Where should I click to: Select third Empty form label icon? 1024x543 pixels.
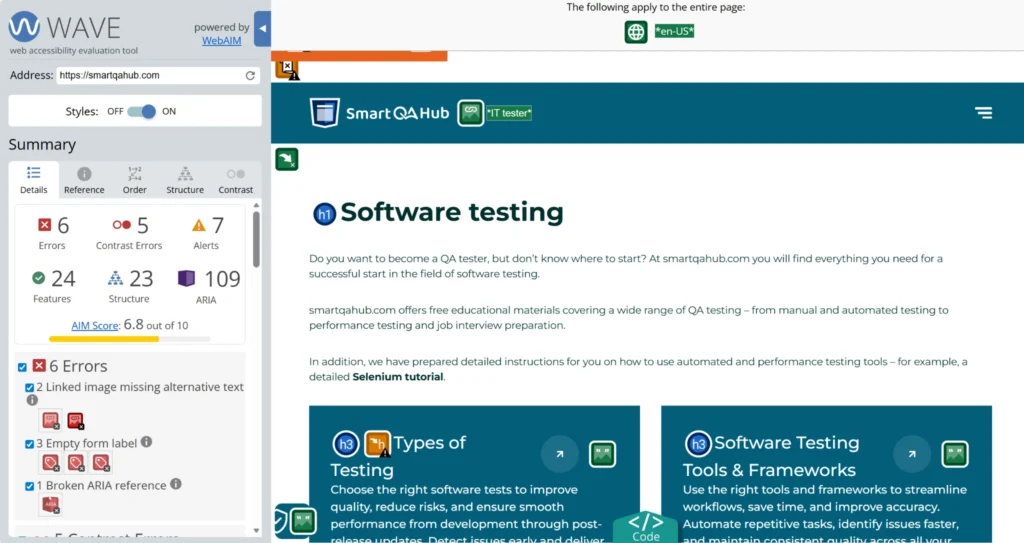[x=101, y=463]
